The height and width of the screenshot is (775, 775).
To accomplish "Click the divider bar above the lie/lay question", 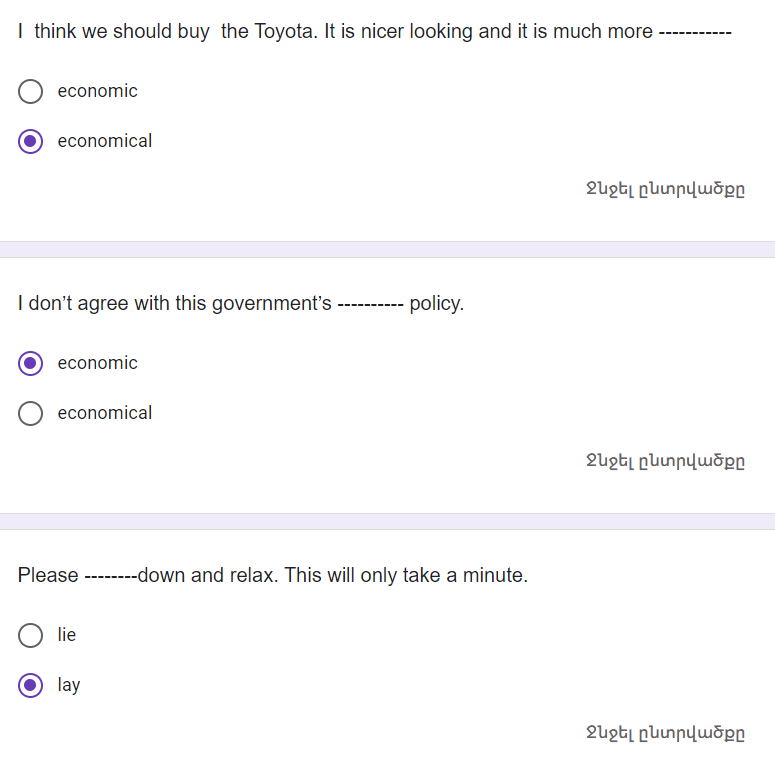I will pyautogui.click(x=387, y=521).
